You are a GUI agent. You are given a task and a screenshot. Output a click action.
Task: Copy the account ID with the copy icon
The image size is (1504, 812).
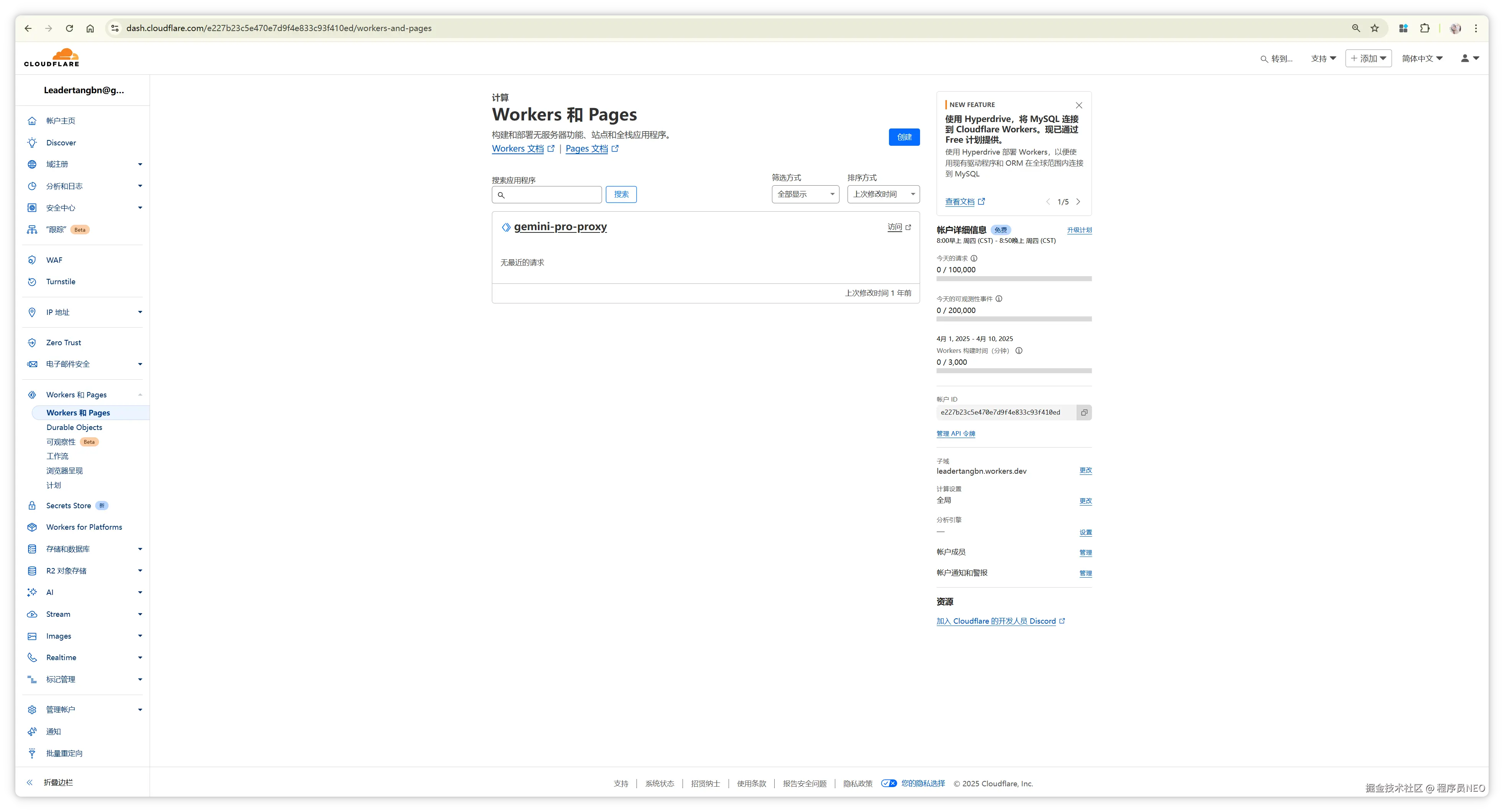1083,412
